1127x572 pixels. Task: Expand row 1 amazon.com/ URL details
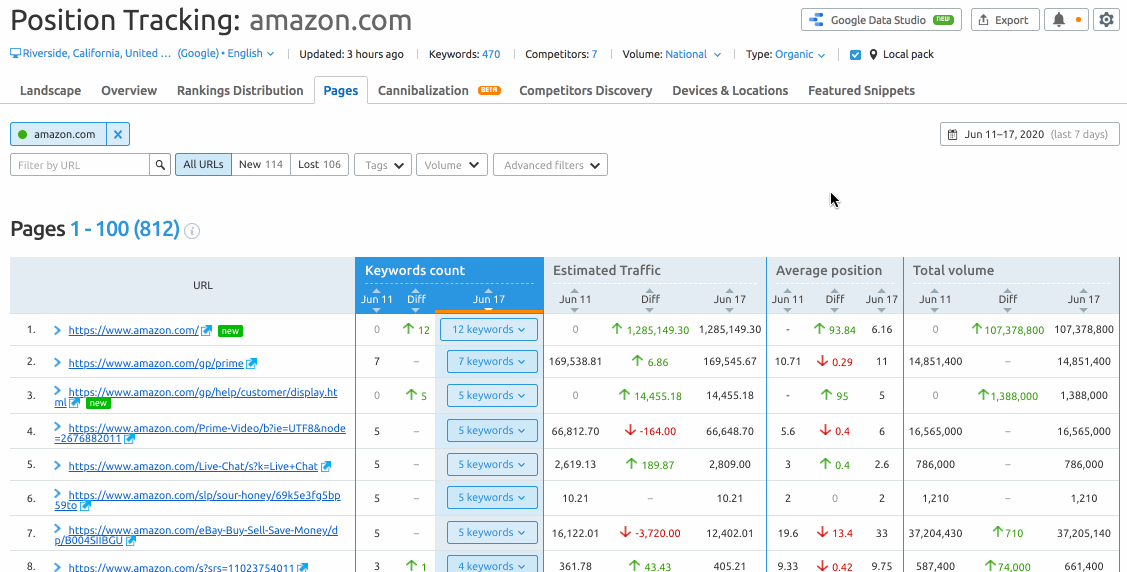[58, 330]
